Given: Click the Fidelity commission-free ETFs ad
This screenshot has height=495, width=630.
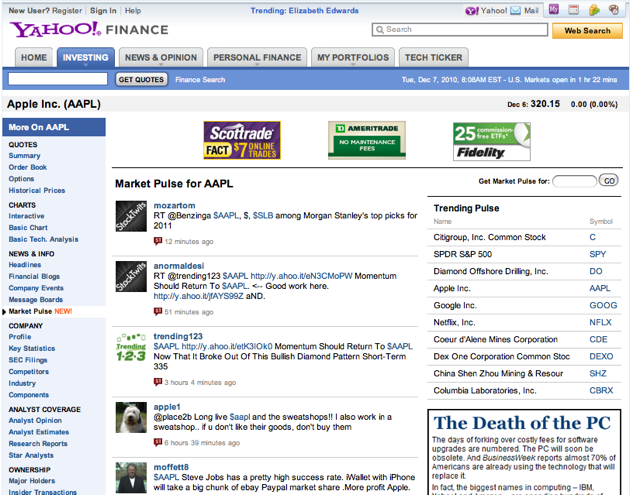Looking at the screenshot, I should pos(492,141).
